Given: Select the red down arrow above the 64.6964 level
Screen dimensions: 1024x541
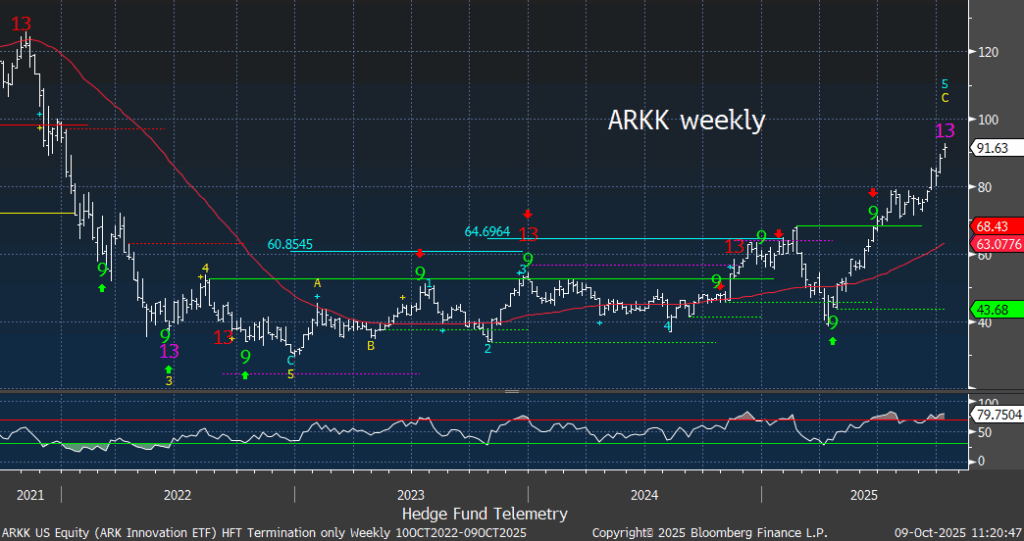Looking at the screenshot, I should tap(527, 214).
